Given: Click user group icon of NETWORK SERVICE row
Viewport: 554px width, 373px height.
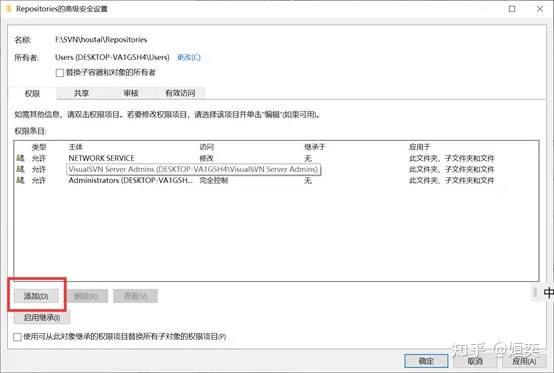Looking at the screenshot, I should point(20,158).
